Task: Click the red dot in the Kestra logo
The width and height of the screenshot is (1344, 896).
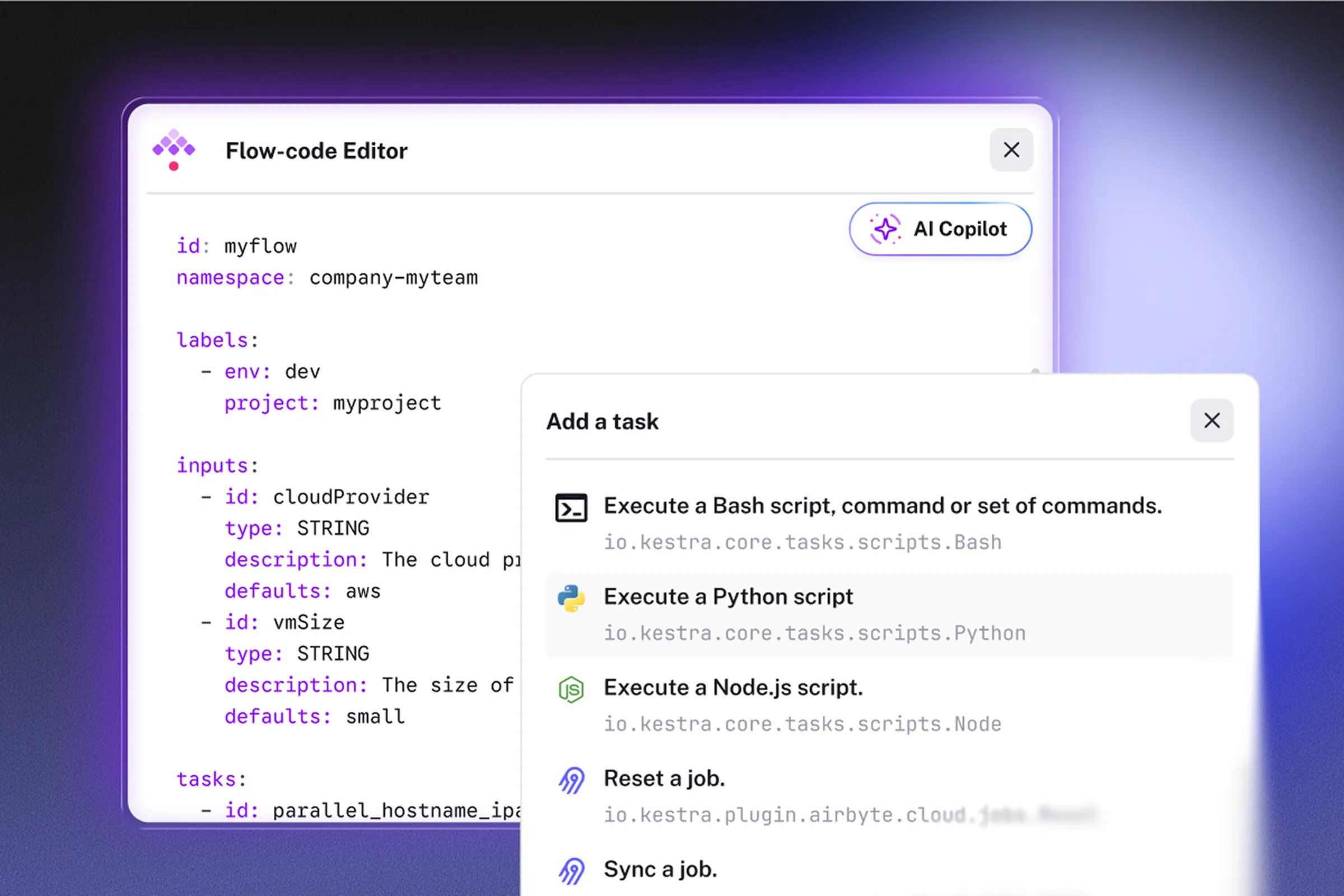Action: point(174,167)
